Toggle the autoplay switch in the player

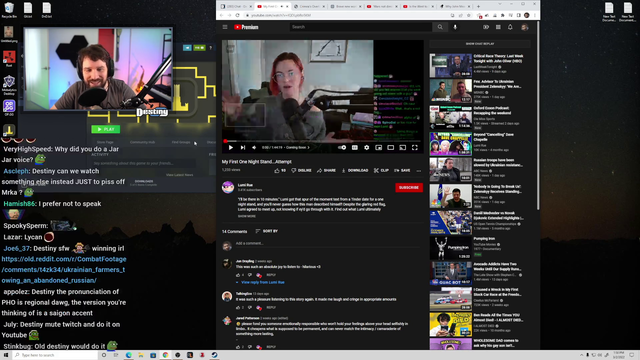click(x=342, y=147)
